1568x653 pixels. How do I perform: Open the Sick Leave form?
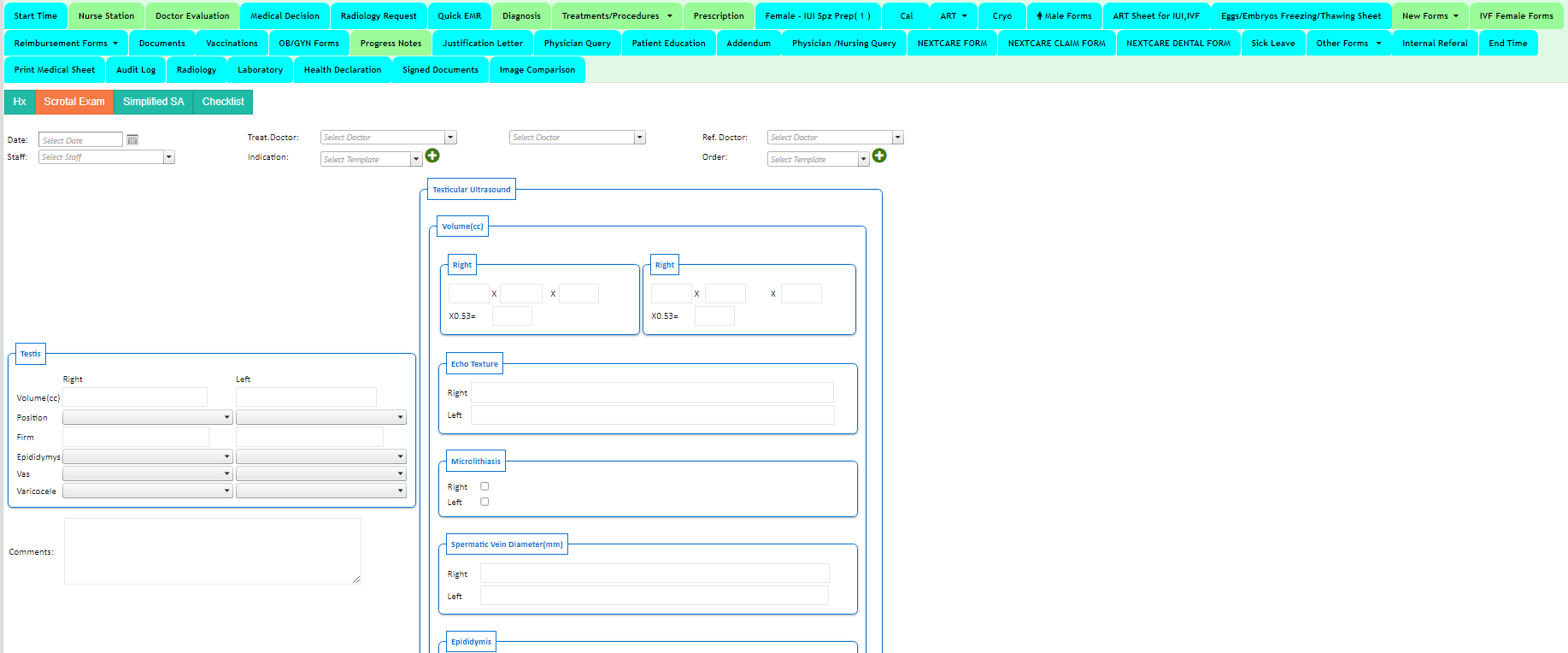(1273, 44)
